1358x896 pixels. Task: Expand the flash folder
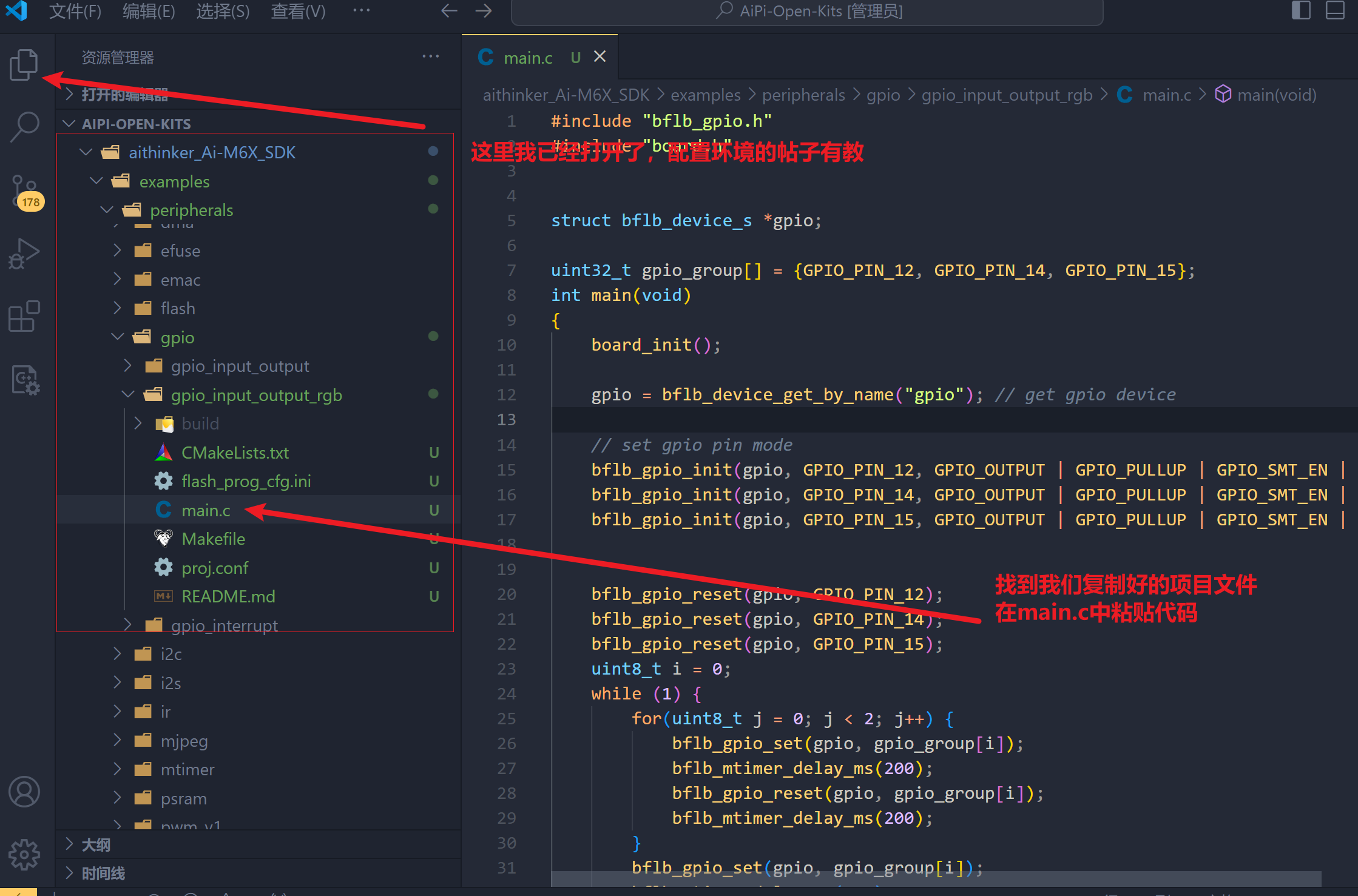click(258, 308)
